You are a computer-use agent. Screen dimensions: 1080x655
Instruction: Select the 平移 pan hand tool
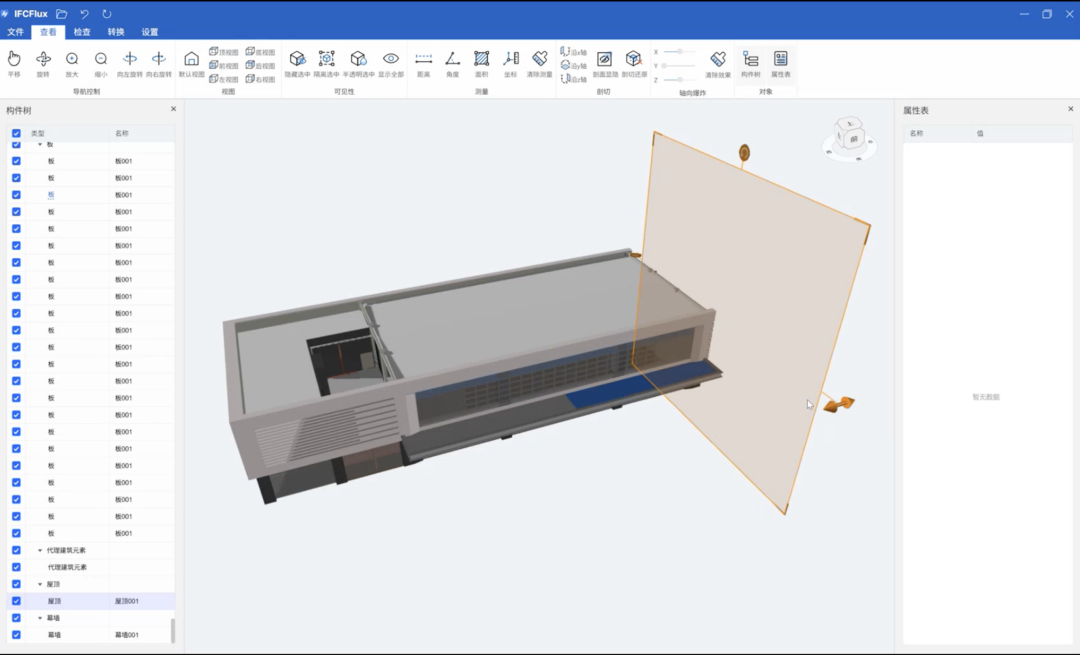[x=14, y=63]
